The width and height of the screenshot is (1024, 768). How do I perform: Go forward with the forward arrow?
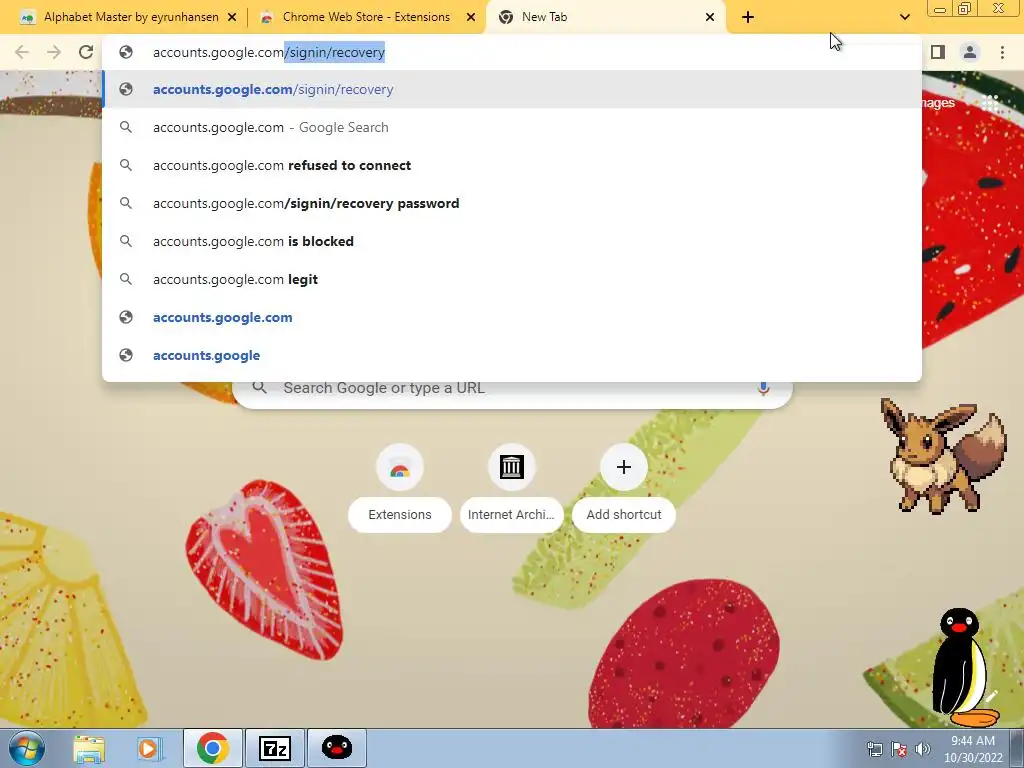point(54,52)
